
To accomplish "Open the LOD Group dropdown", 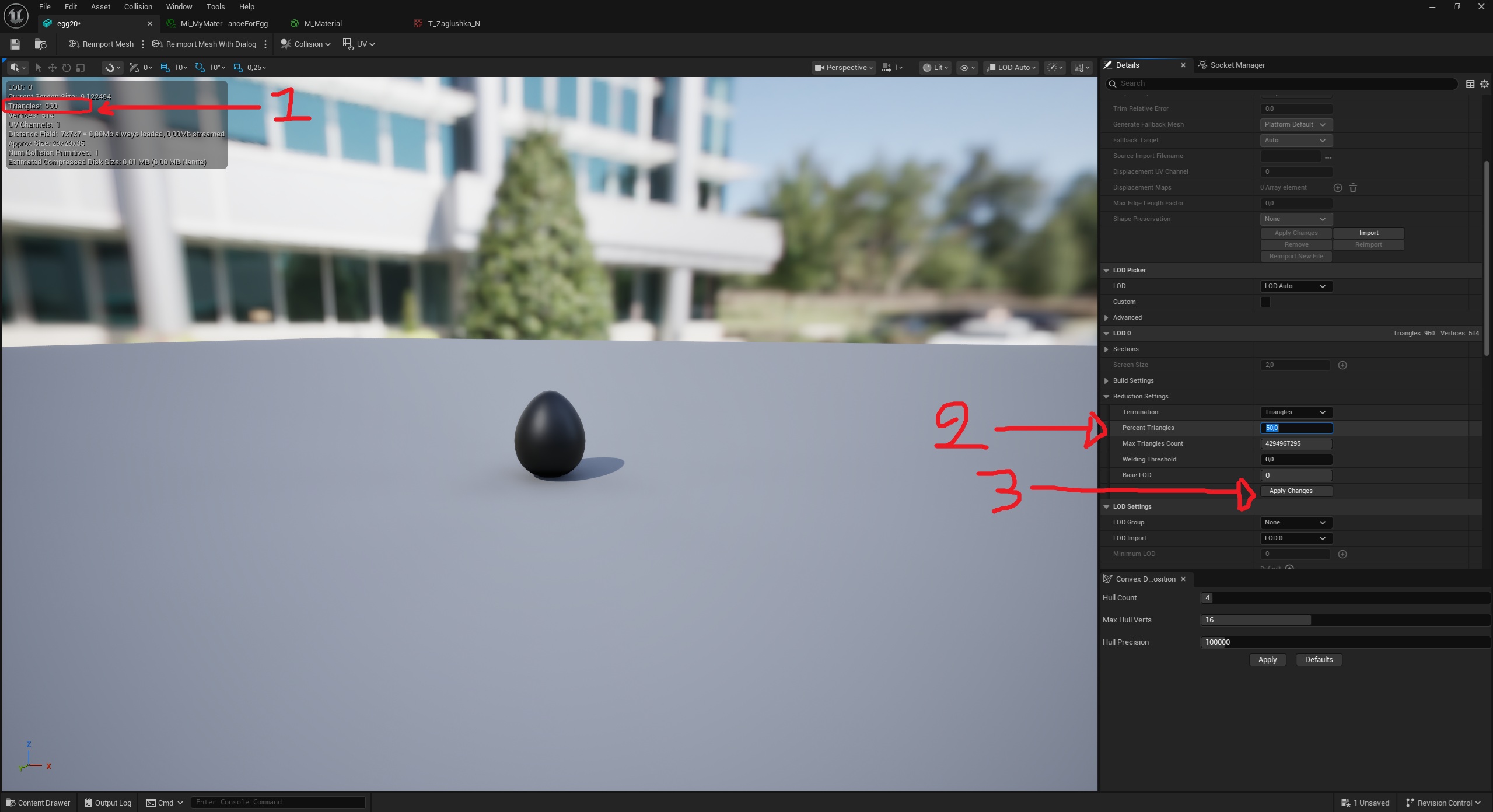I will 1296,523.
